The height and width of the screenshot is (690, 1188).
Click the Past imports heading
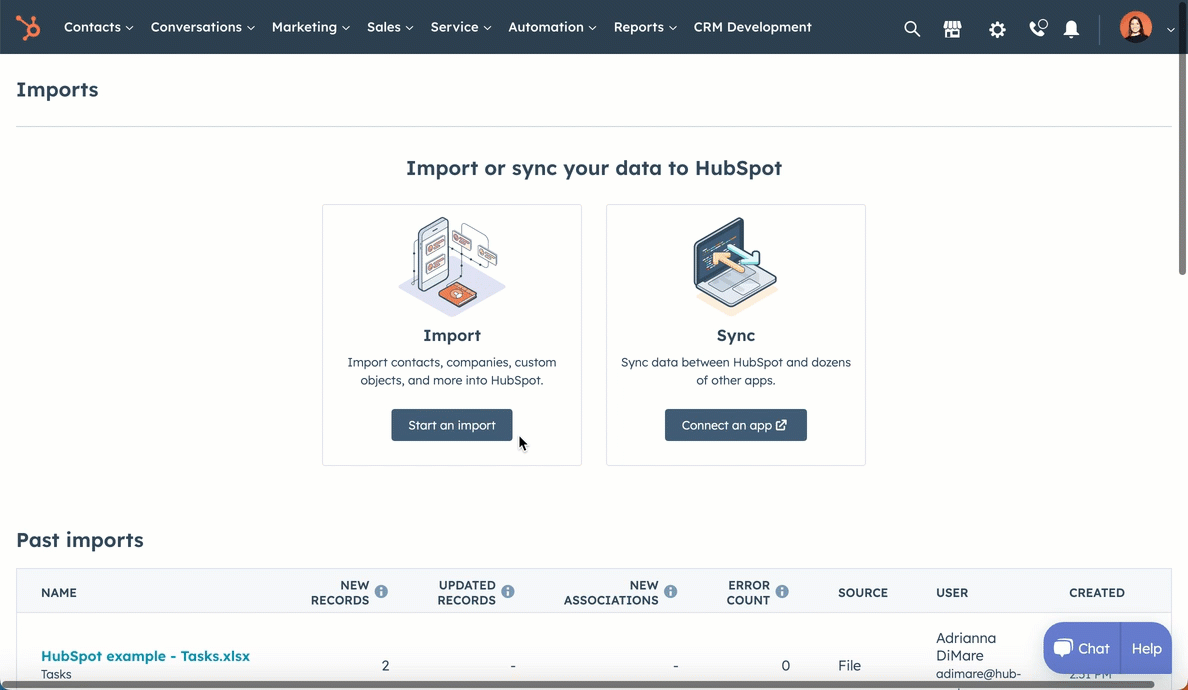click(80, 540)
